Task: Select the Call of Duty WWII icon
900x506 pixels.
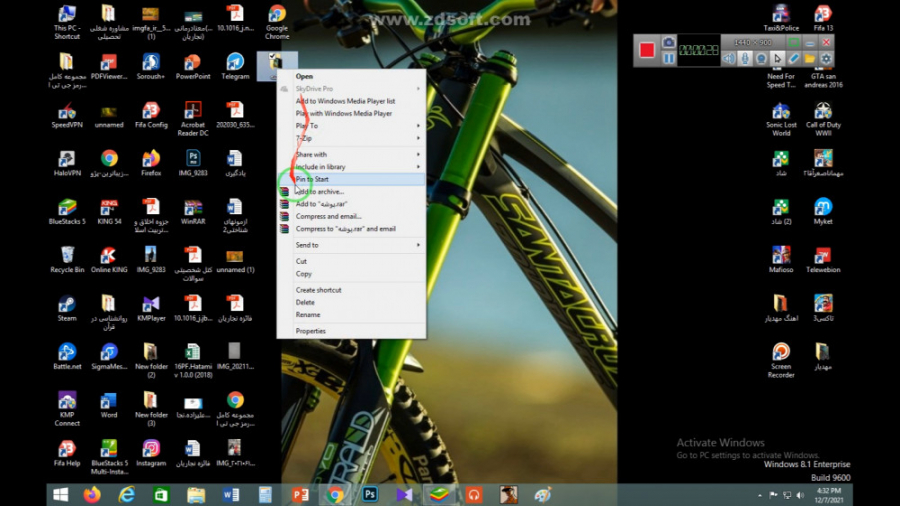Action: click(x=823, y=119)
